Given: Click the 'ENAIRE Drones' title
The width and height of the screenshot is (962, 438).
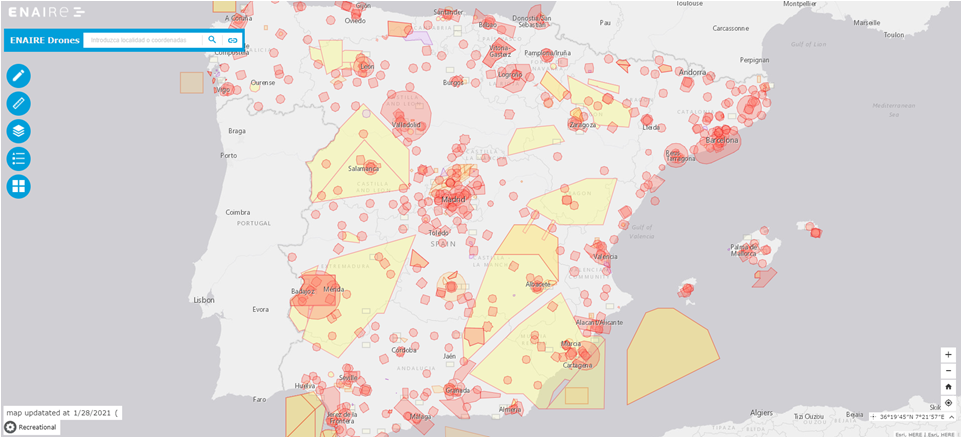Looking at the screenshot, I should coord(44,40).
